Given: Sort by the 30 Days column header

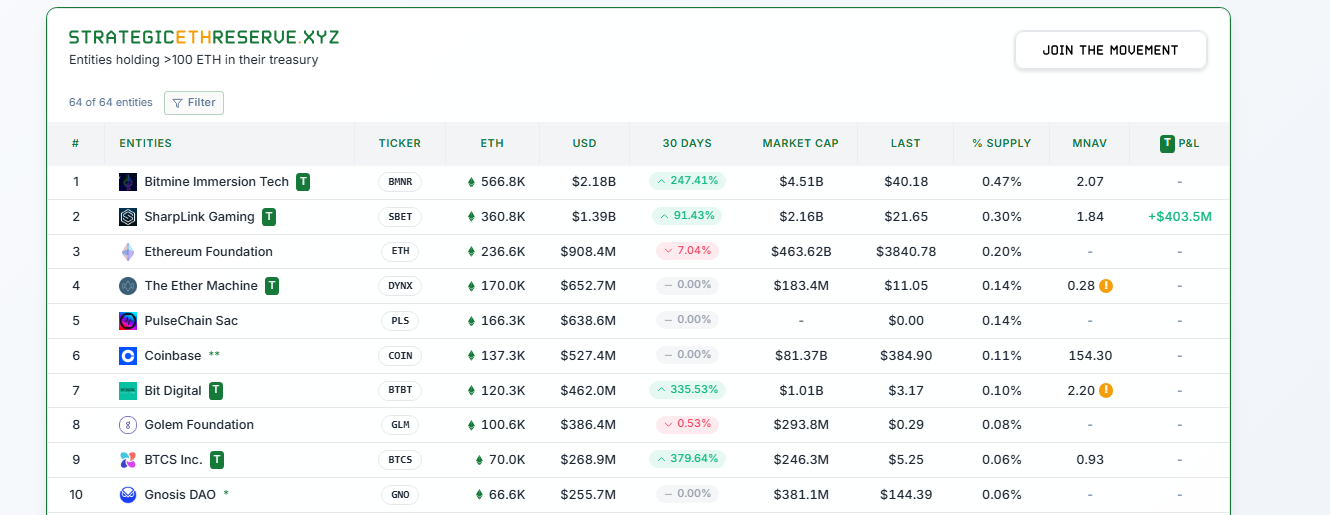Looking at the screenshot, I should pos(687,144).
